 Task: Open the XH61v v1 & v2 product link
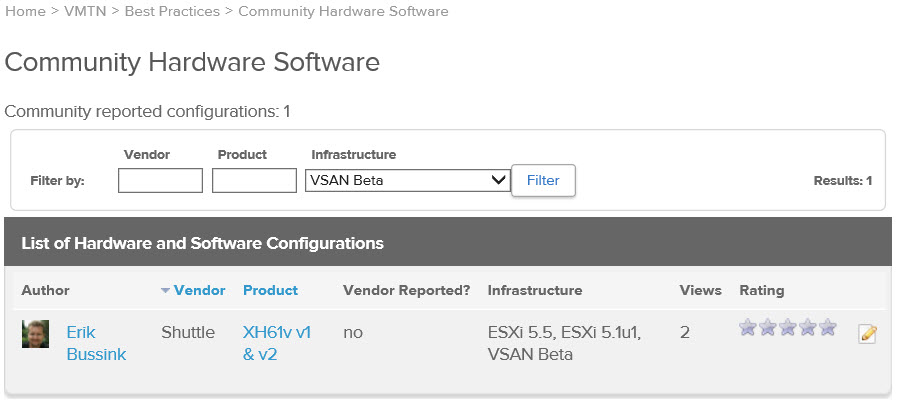point(277,343)
